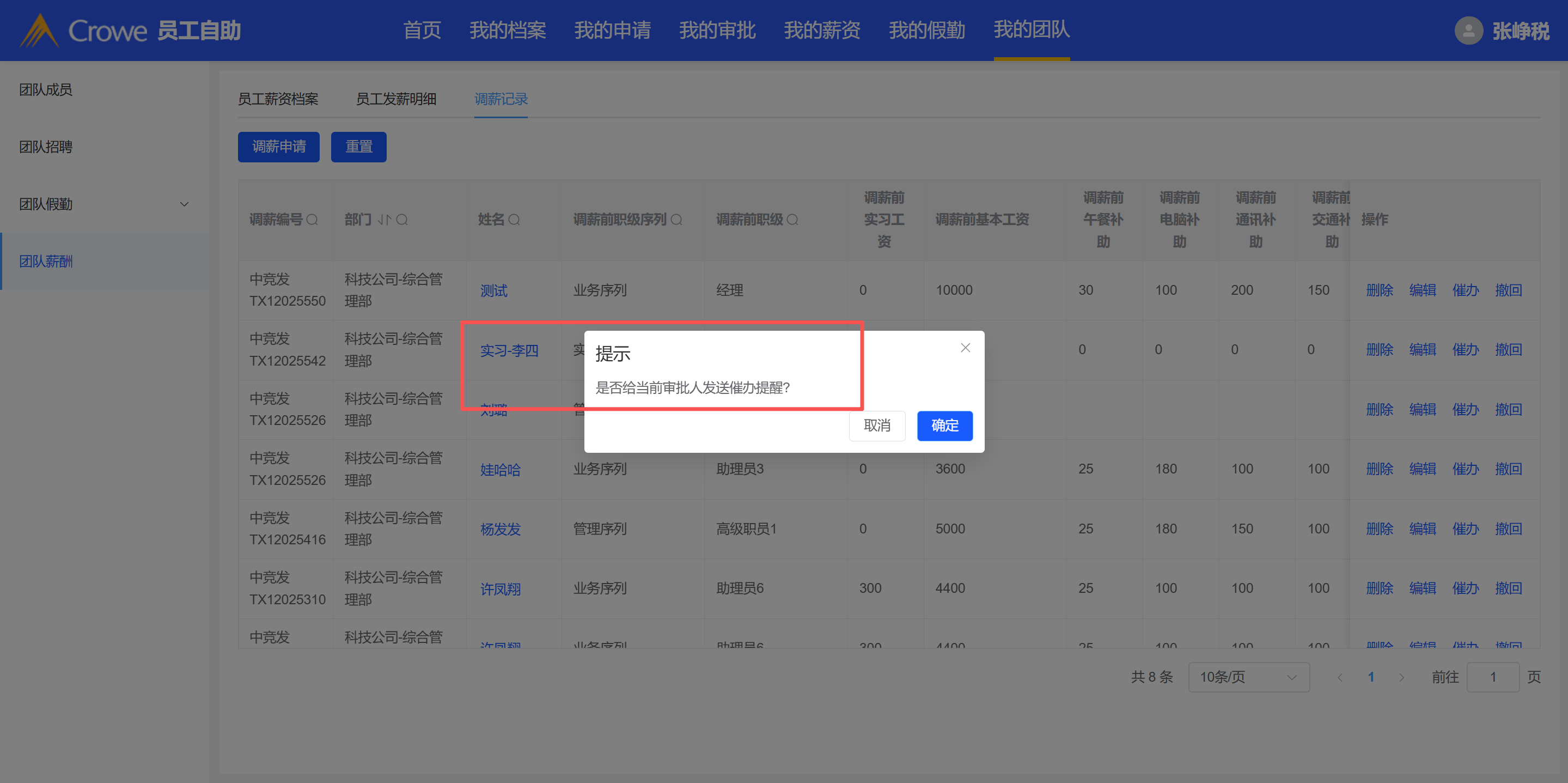Click 催办 link in 测试 row
Viewport: 1568px width, 783px height.
(x=1465, y=290)
